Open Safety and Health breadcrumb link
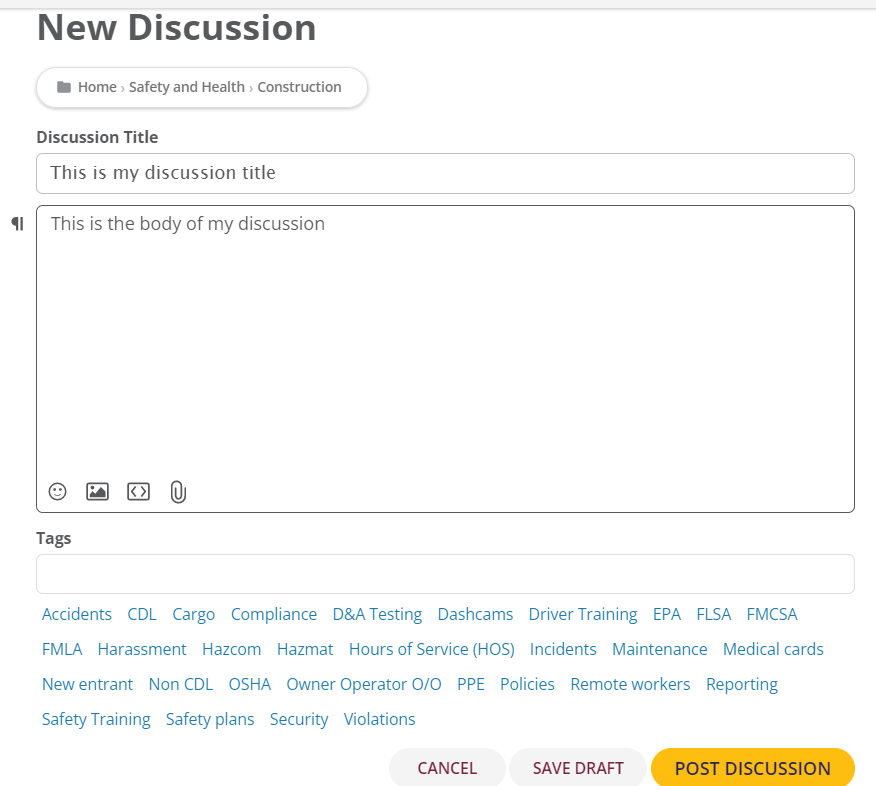Image resolution: width=876 pixels, height=786 pixels. pos(186,87)
